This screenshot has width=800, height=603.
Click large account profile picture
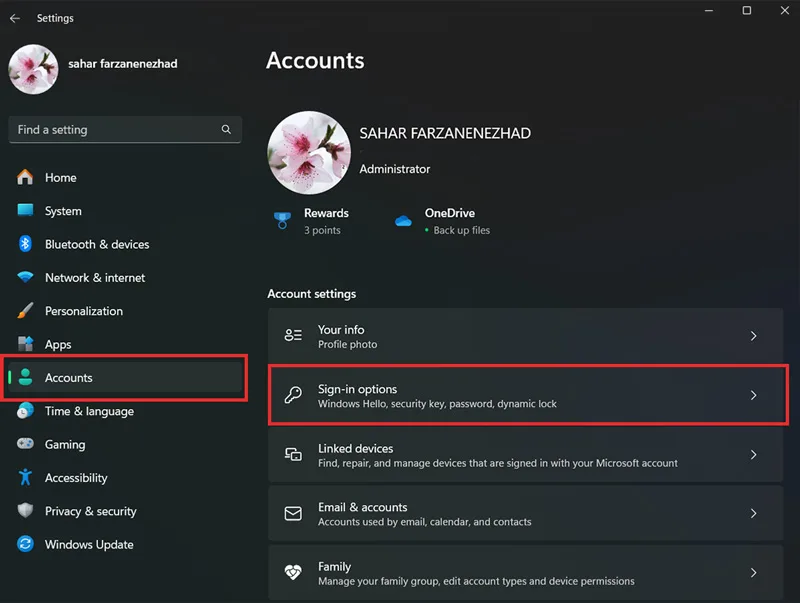[x=309, y=153]
